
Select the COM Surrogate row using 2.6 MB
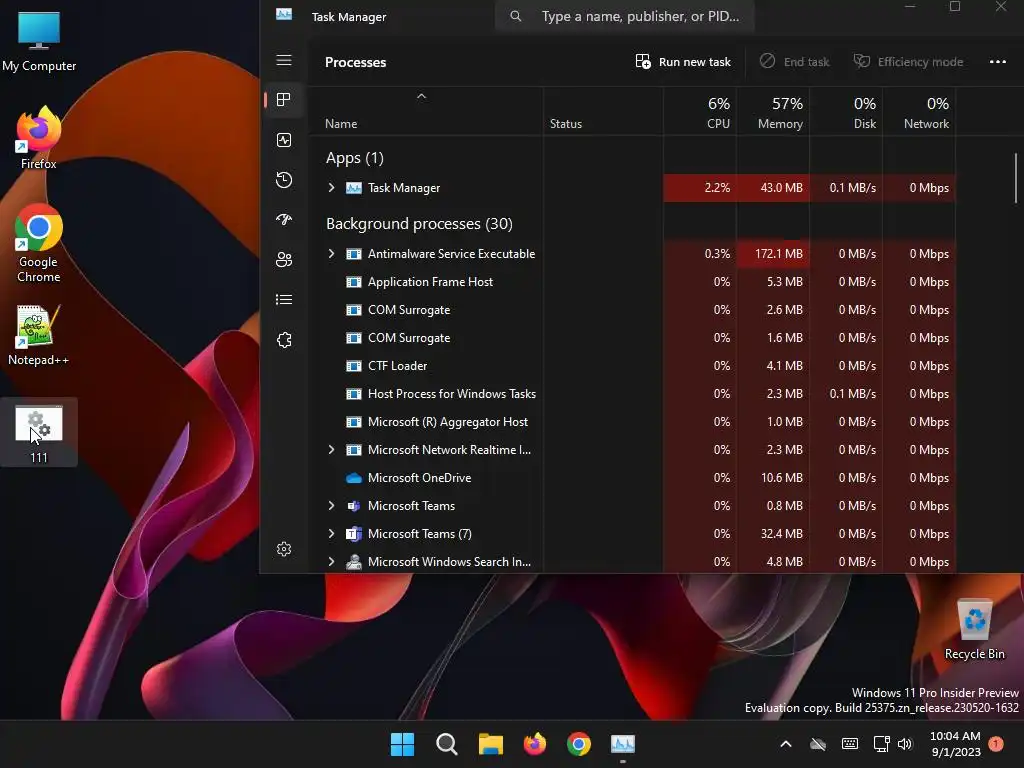632,310
